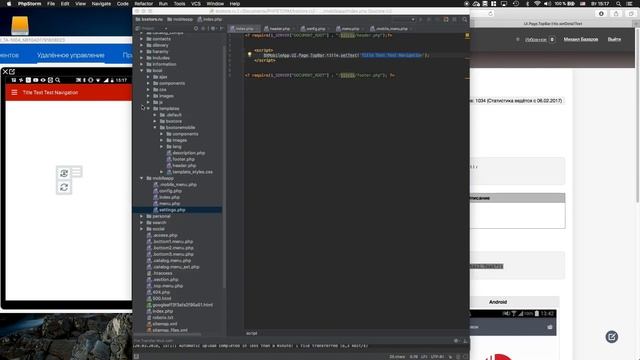Click the lower refresh button in emulator area
The image size is (640, 360).
[x=64, y=187]
